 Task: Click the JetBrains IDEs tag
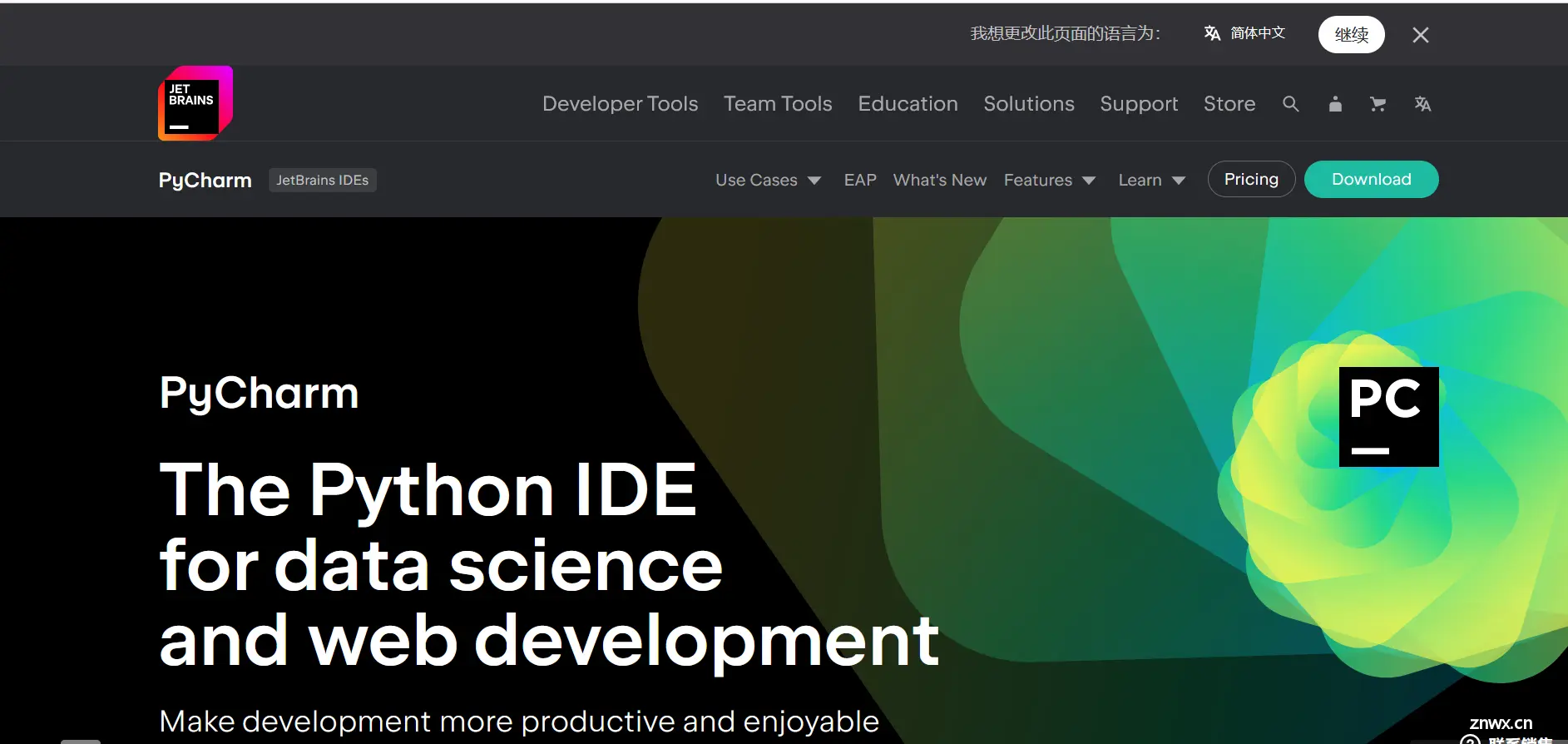[323, 180]
